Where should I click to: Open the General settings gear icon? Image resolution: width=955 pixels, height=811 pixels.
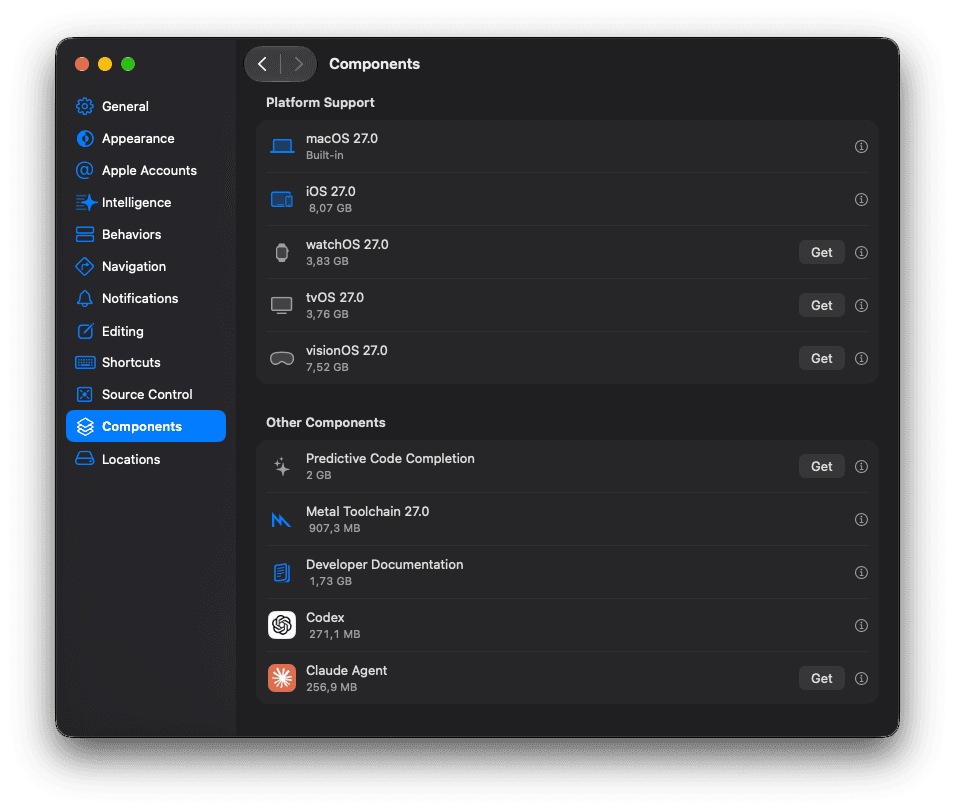click(85, 106)
